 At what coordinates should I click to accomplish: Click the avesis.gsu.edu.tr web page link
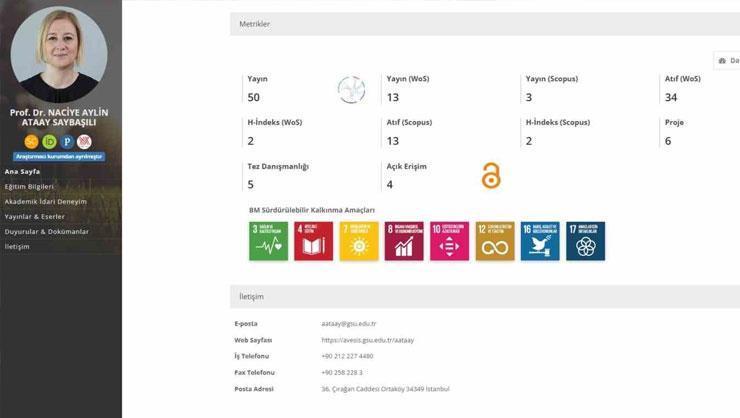pos(367,340)
